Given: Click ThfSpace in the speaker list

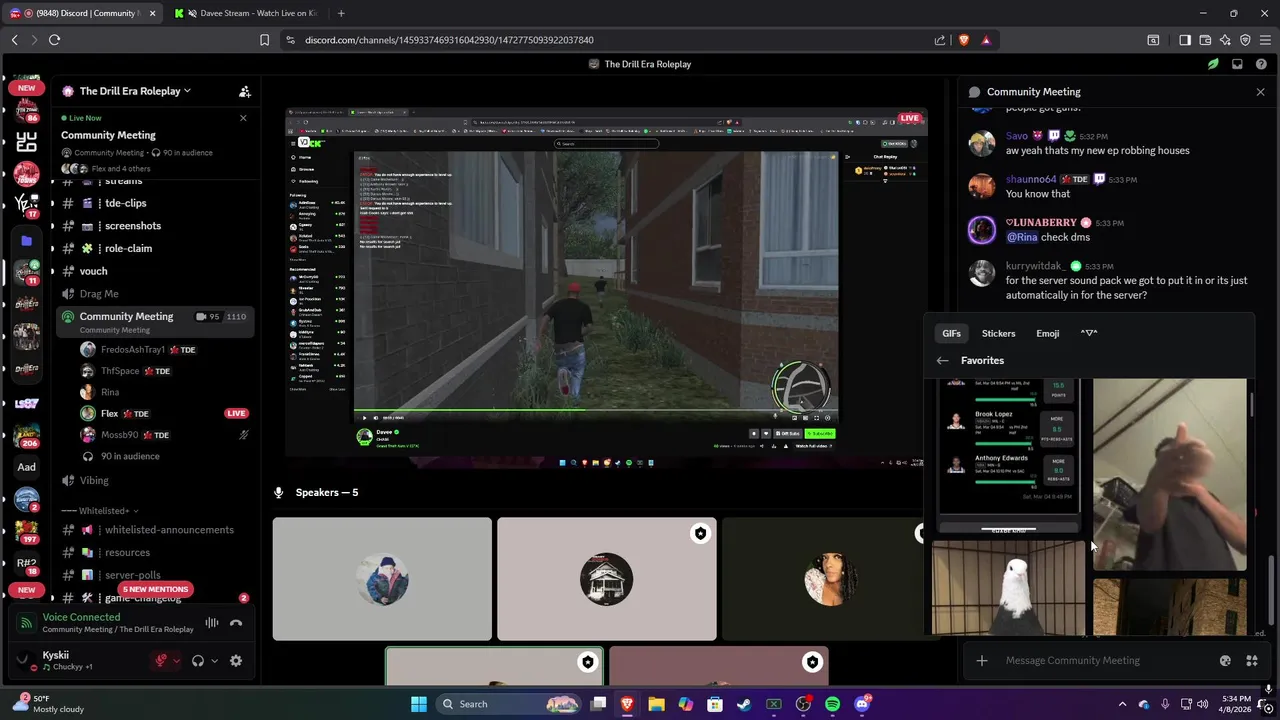Looking at the screenshot, I should coord(120,371).
